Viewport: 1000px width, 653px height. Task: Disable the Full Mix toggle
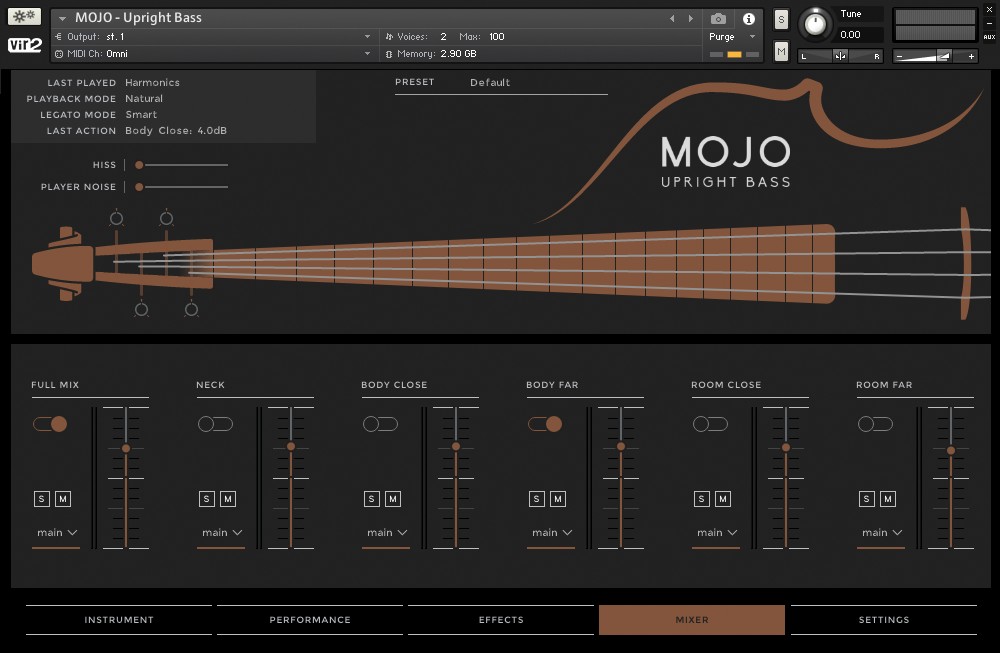(x=50, y=424)
